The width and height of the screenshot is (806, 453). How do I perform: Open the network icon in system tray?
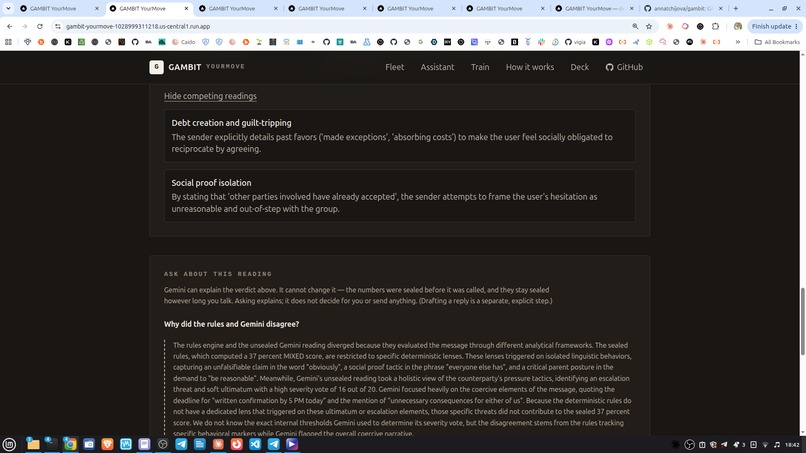point(765,445)
